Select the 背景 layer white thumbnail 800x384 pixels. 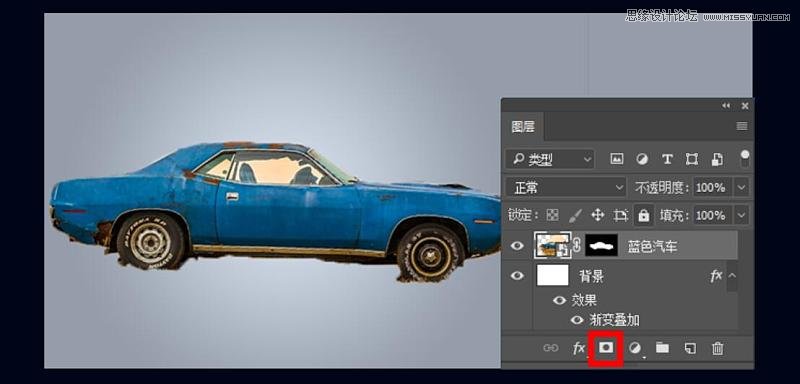coord(553,275)
